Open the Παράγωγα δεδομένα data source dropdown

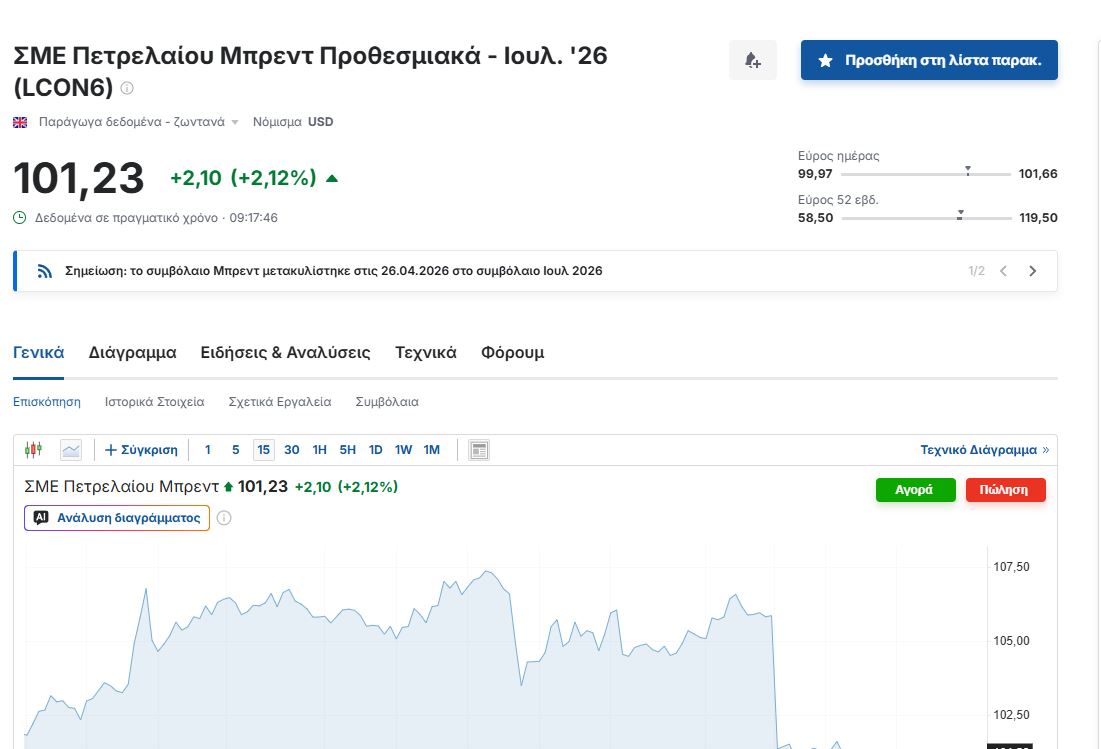[138, 122]
